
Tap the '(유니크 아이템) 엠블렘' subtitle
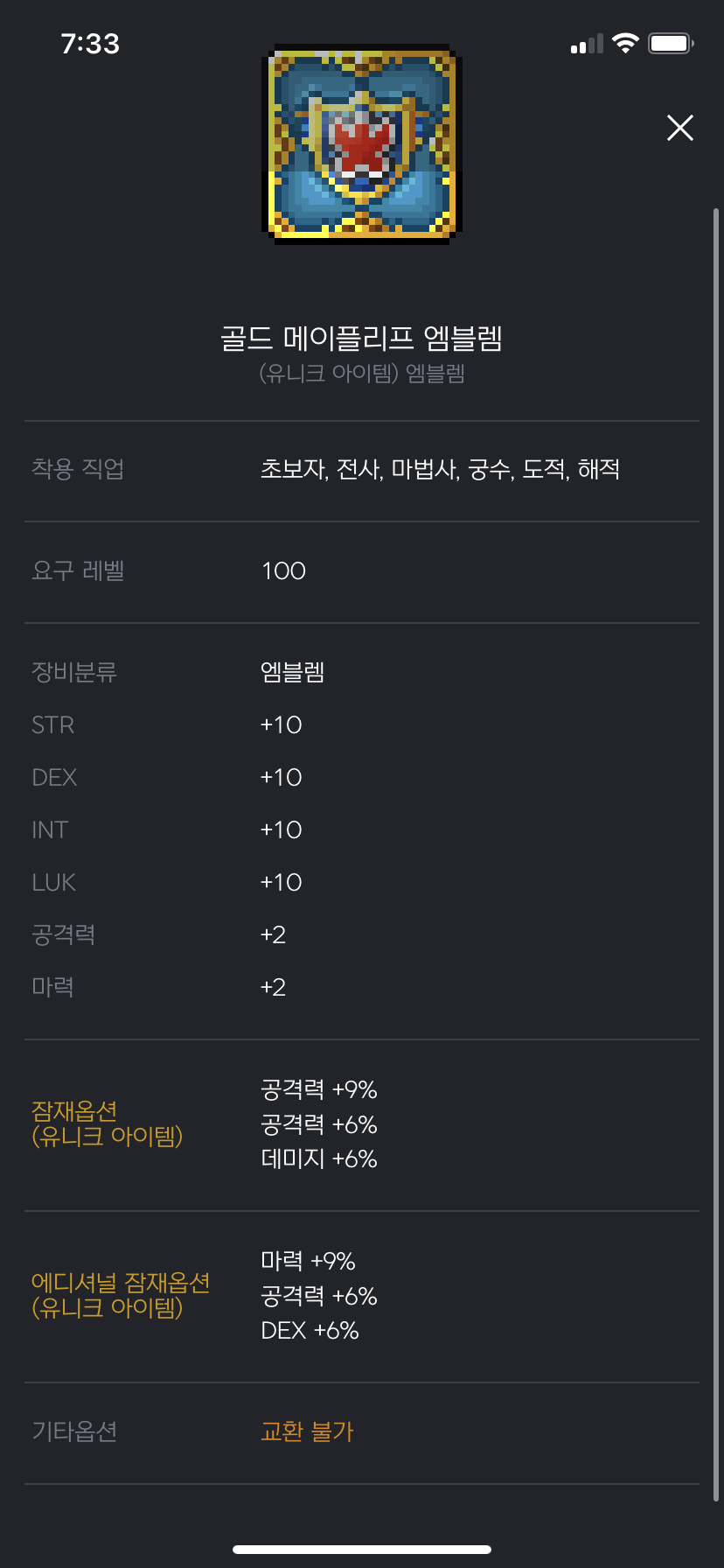point(361,374)
